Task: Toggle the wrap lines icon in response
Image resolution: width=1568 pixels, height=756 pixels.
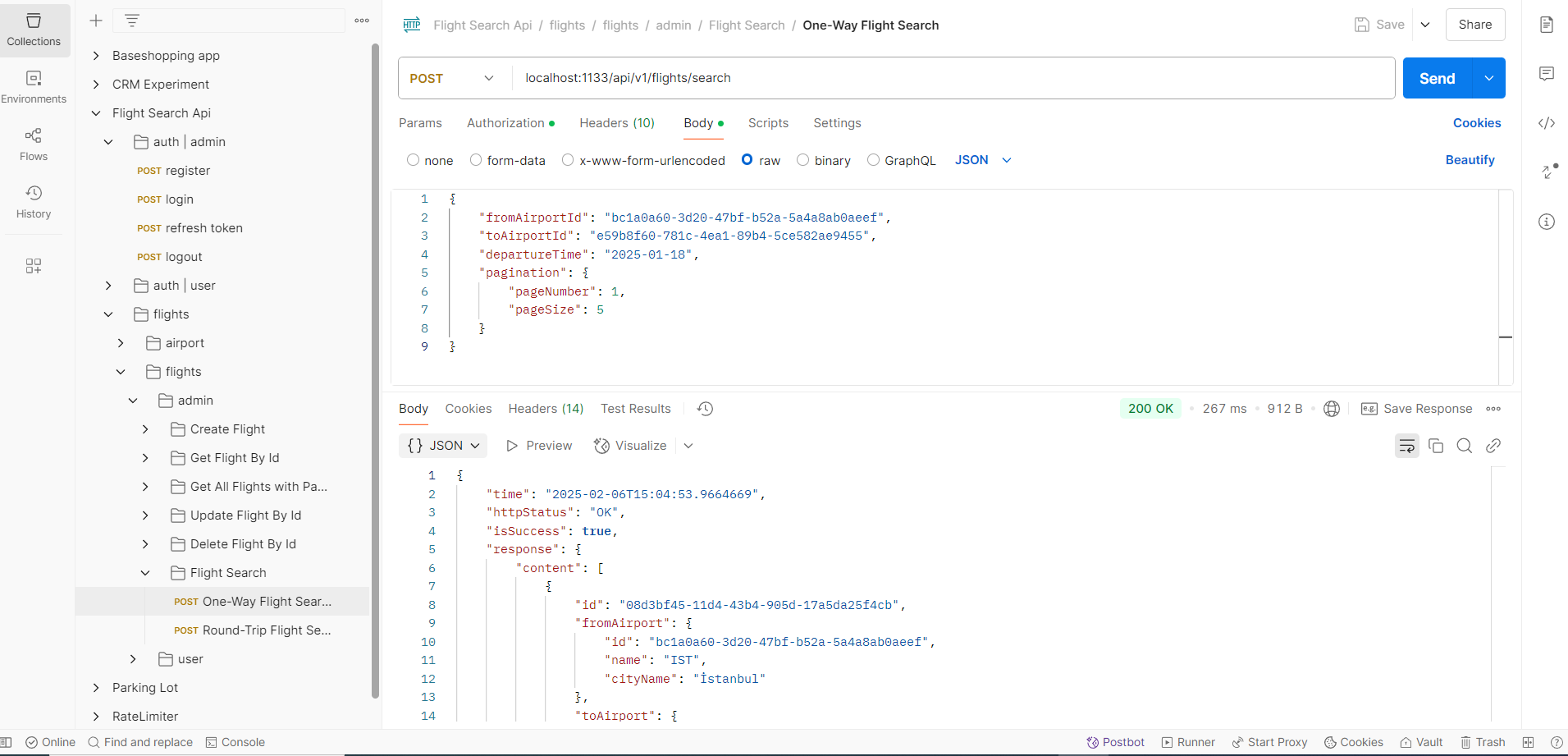Action: 1407,446
